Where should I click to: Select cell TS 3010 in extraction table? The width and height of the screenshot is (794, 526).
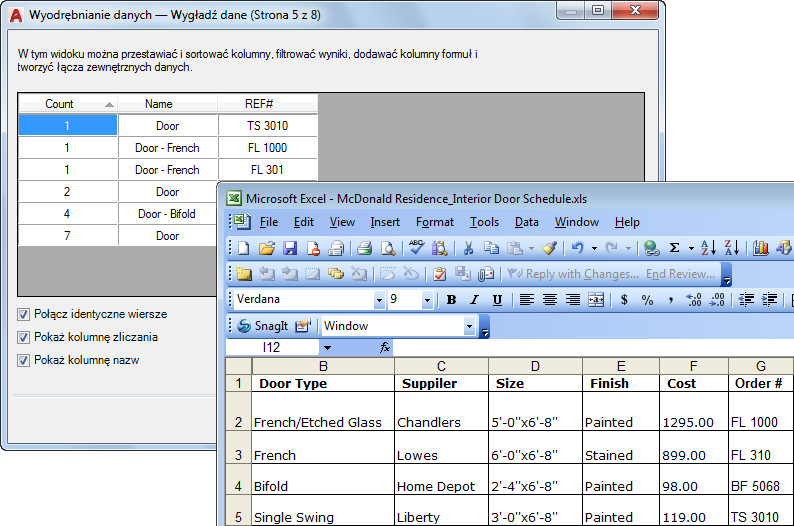pos(268,126)
